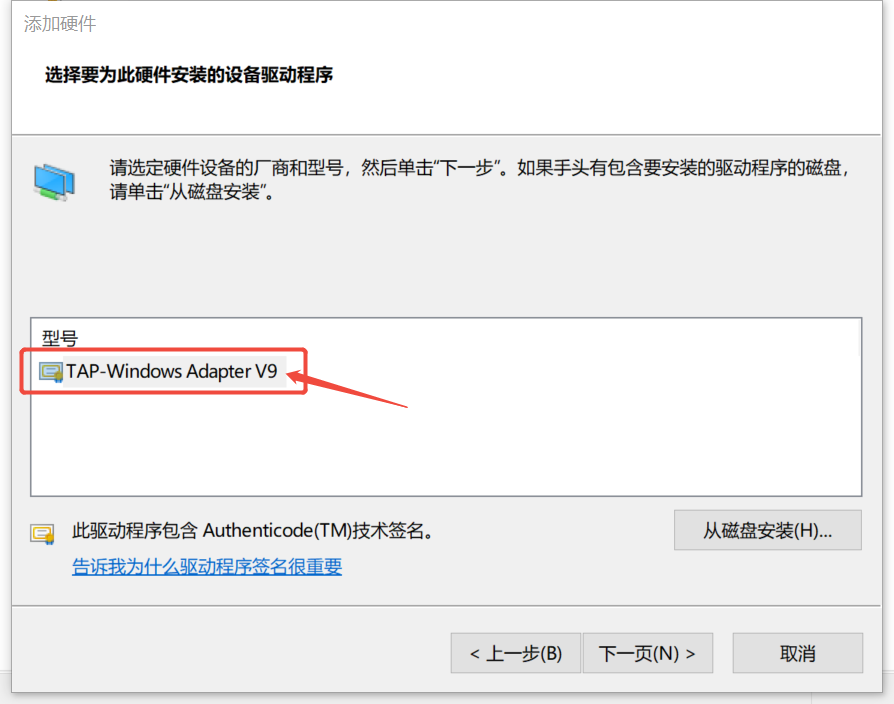Go back with the 上一步(B) button
This screenshot has height=704, width=894.
[515, 653]
